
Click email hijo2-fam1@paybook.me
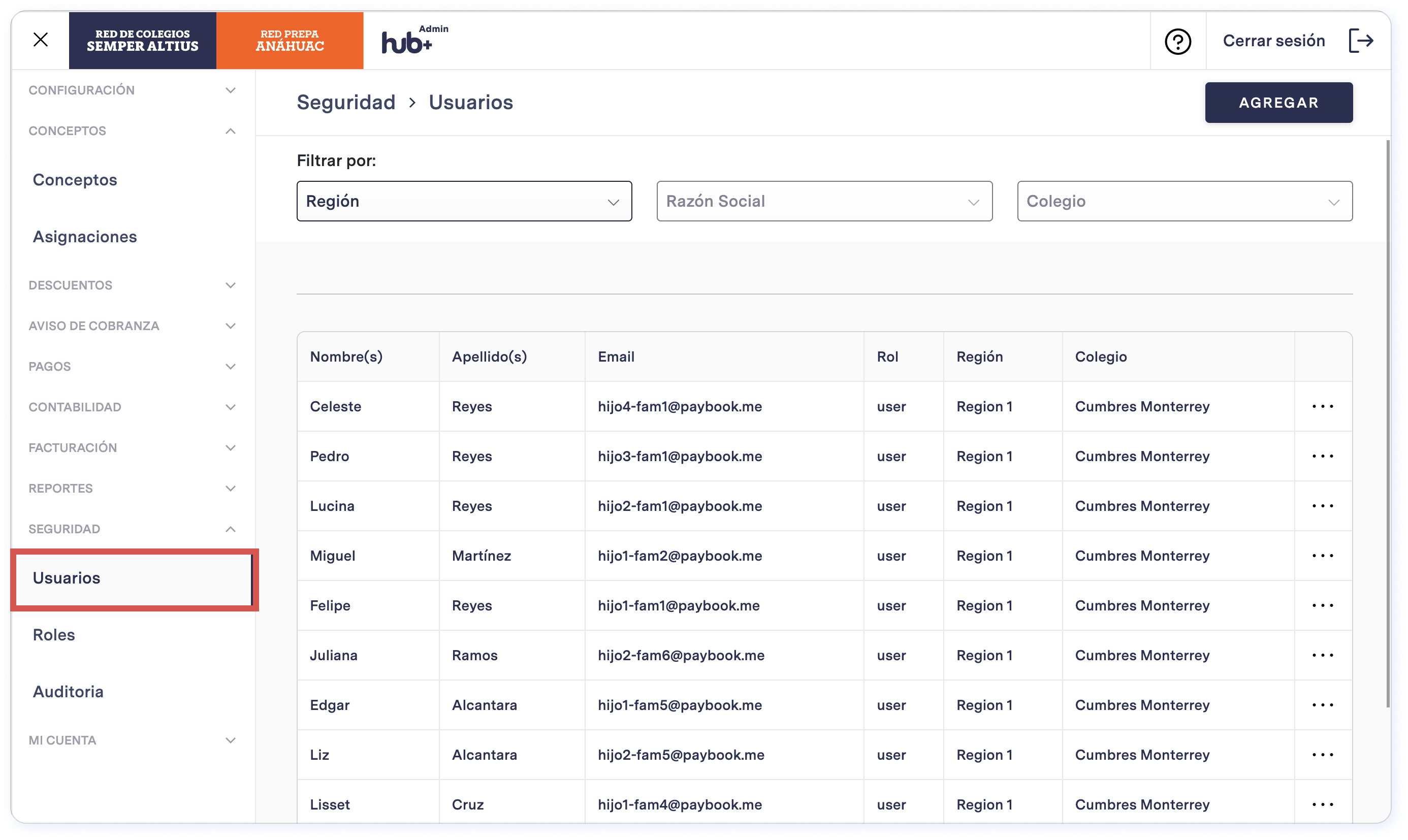click(x=680, y=506)
